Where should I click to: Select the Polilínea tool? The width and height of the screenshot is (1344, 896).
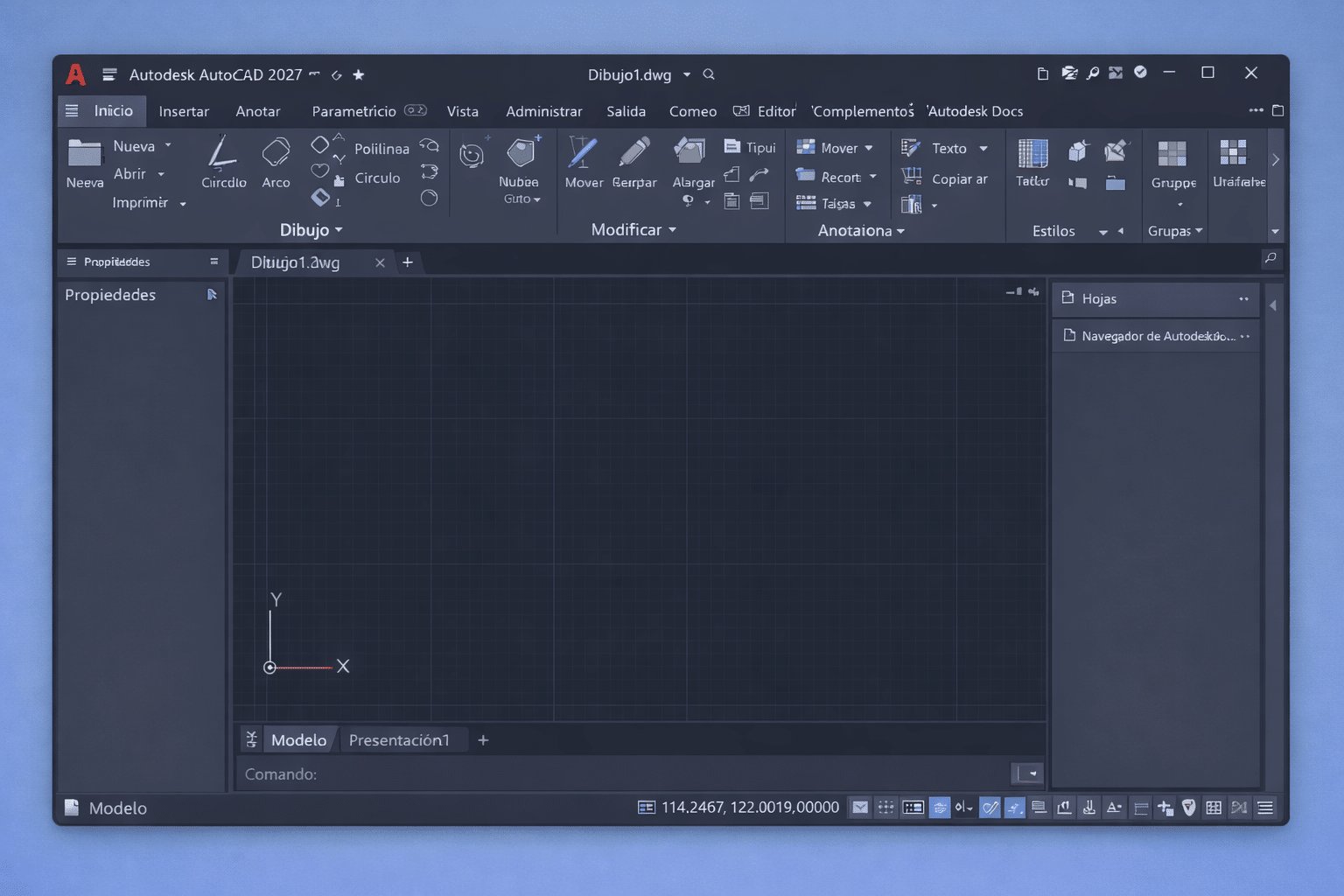point(381,149)
